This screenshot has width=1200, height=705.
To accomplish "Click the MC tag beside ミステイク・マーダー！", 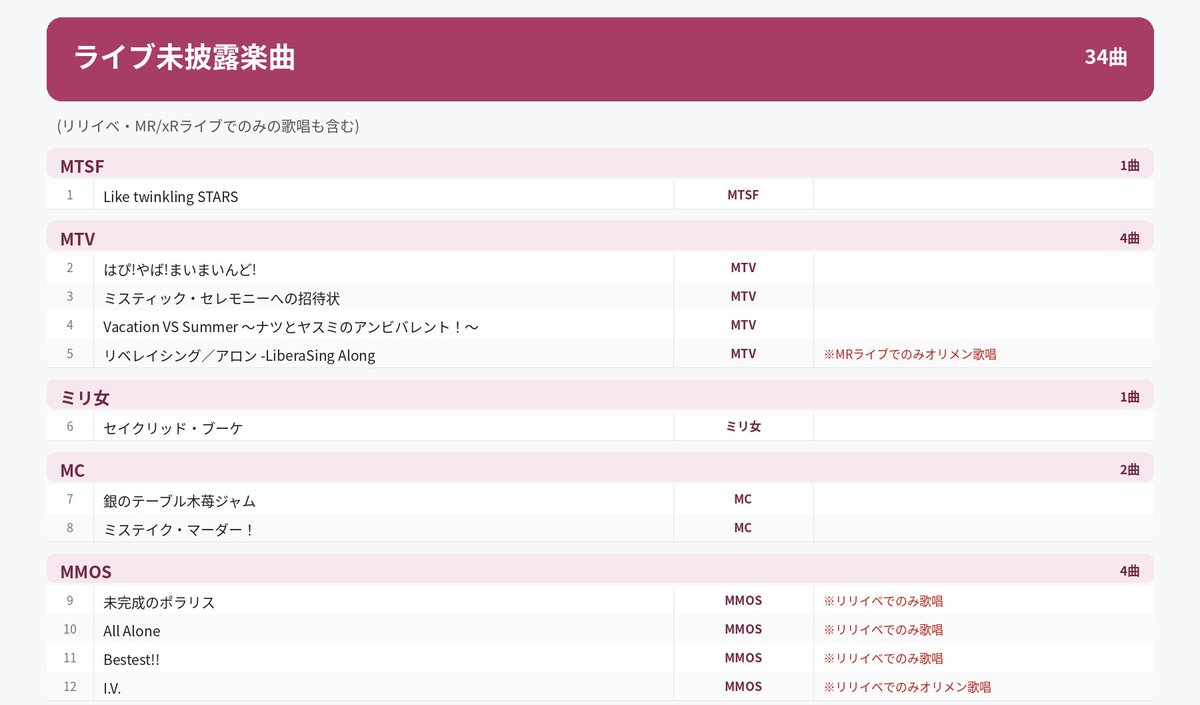I will pos(743,528).
